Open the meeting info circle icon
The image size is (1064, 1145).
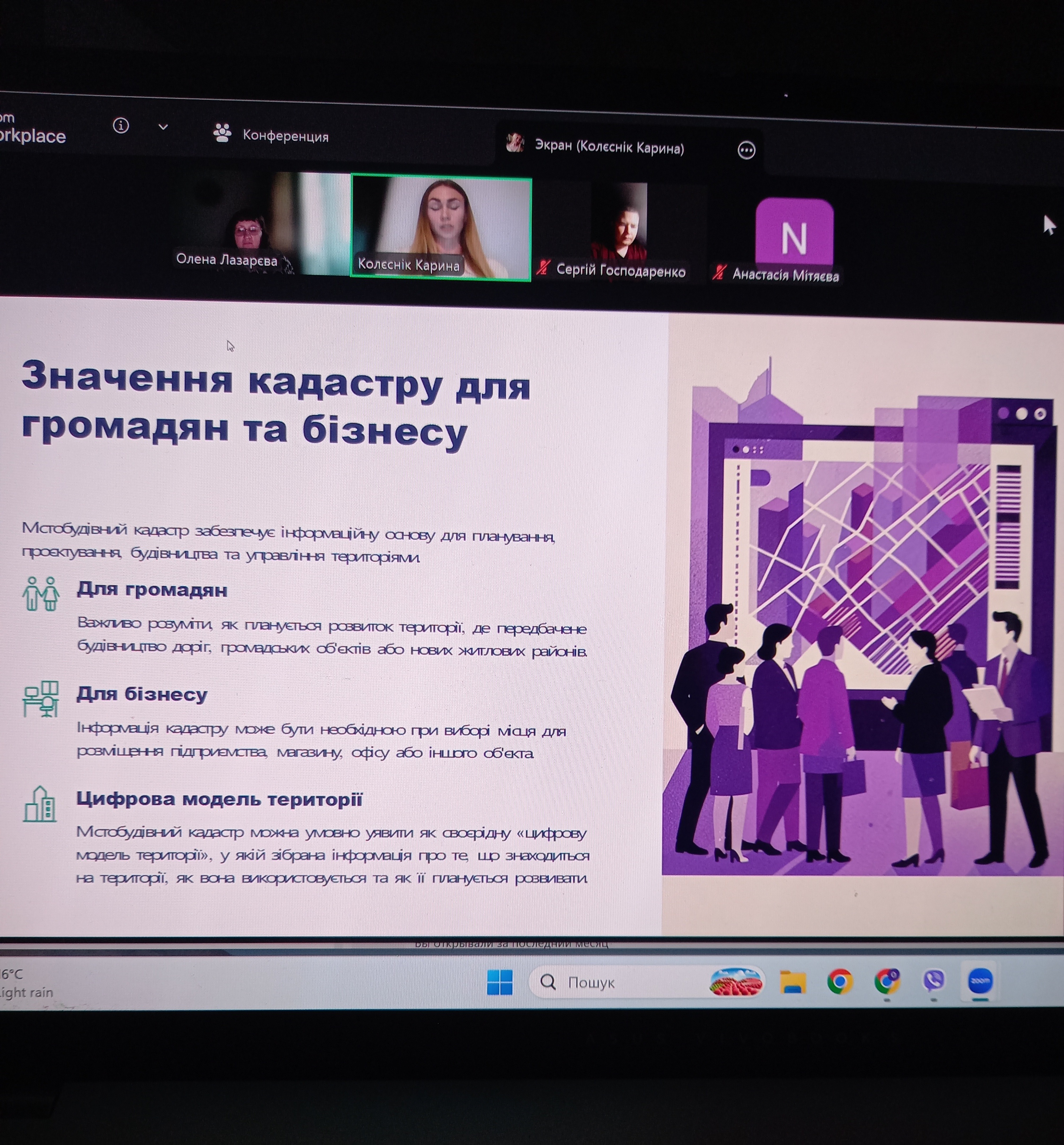[x=120, y=126]
